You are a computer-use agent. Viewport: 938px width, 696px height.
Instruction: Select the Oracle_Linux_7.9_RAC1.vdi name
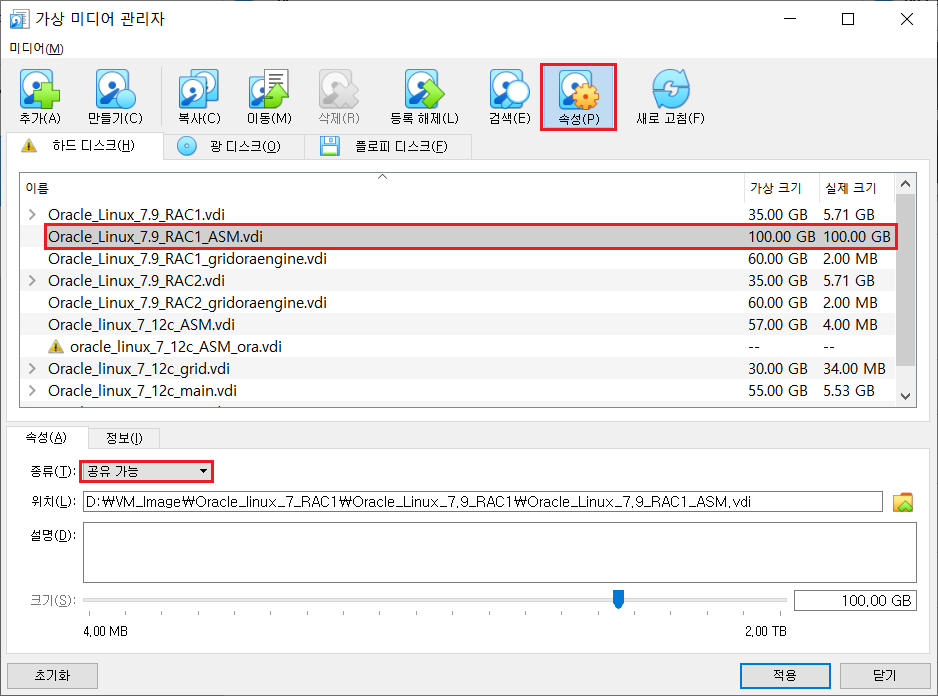[x=136, y=214]
